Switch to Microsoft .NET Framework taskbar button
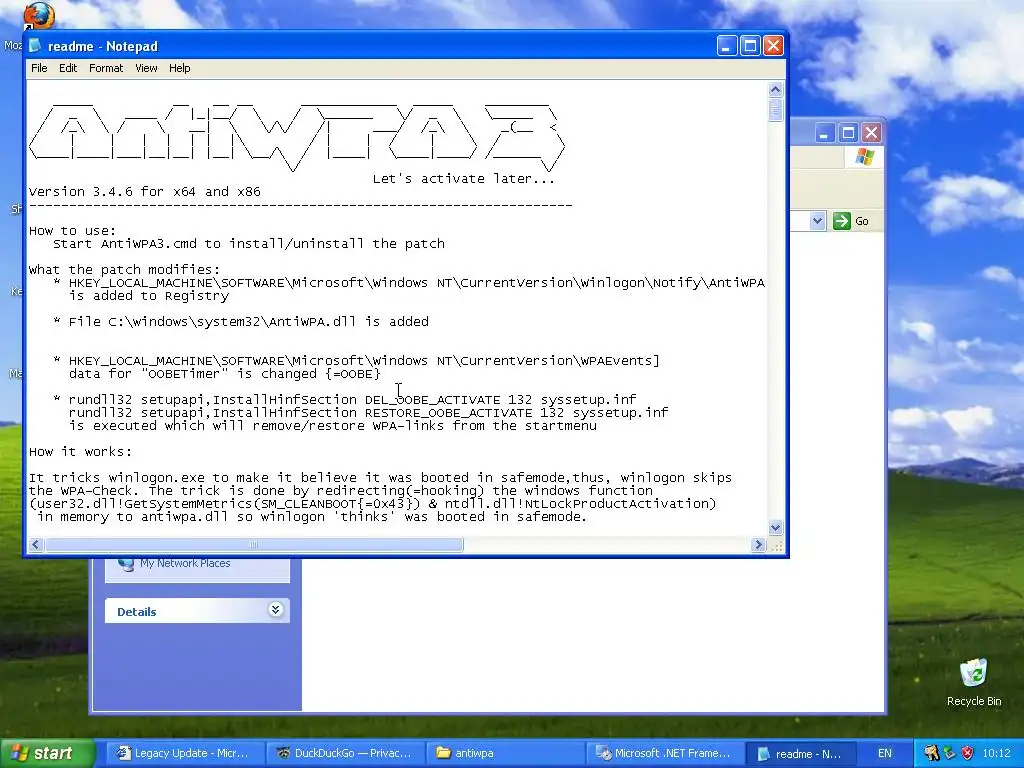 664,754
